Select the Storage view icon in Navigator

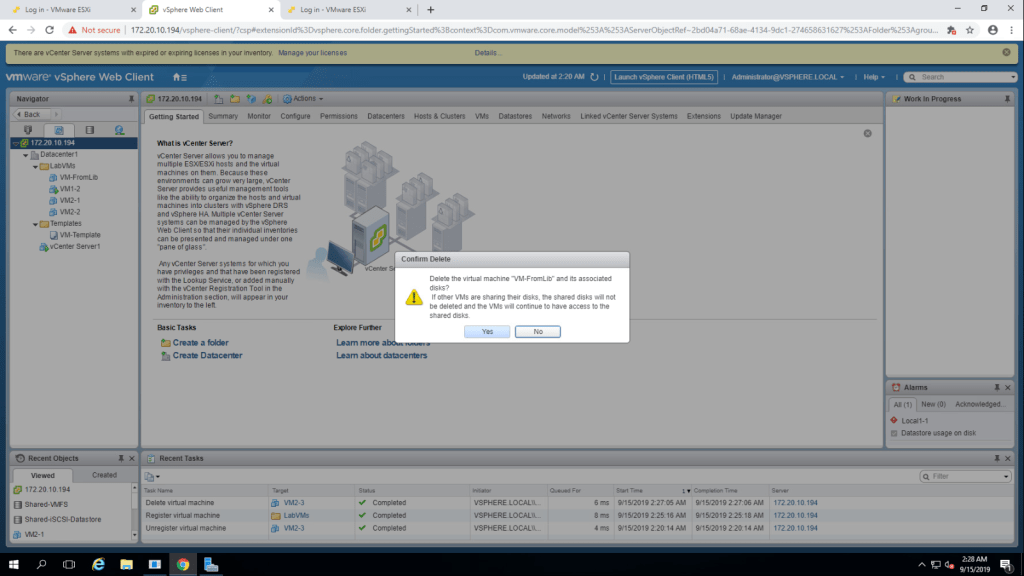pos(89,130)
